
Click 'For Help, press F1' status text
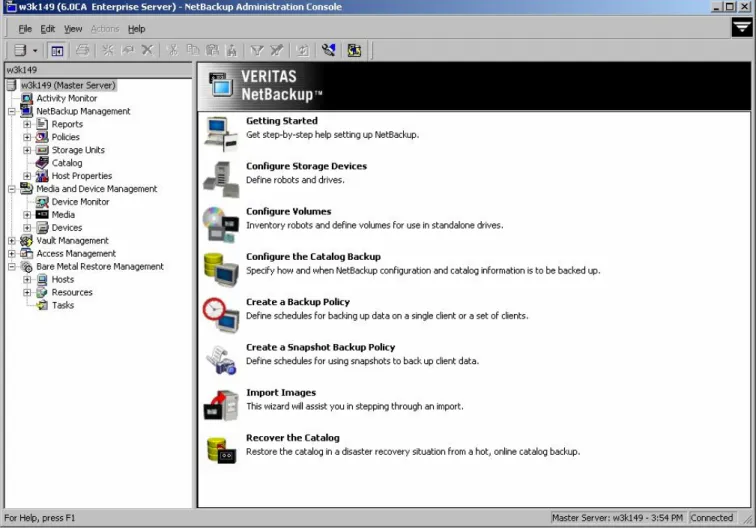pyautogui.click(x=40, y=518)
